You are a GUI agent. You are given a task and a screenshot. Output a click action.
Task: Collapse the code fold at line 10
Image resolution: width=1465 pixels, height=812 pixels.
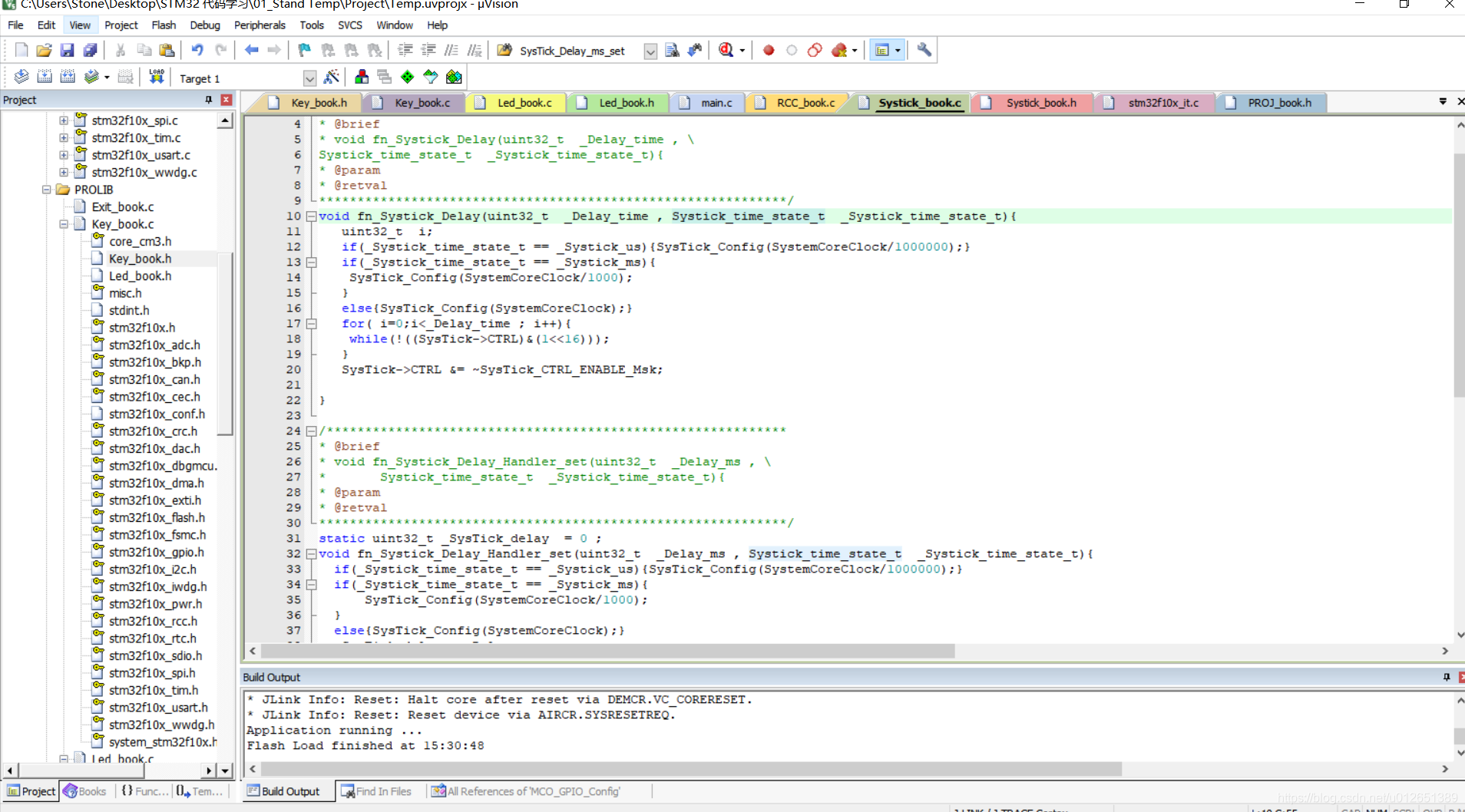pos(312,216)
